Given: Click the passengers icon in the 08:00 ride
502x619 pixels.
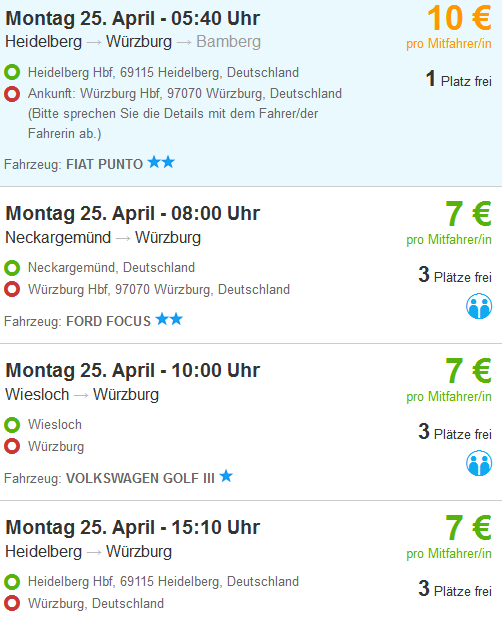Looking at the screenshot, I should tap(479, 306).
